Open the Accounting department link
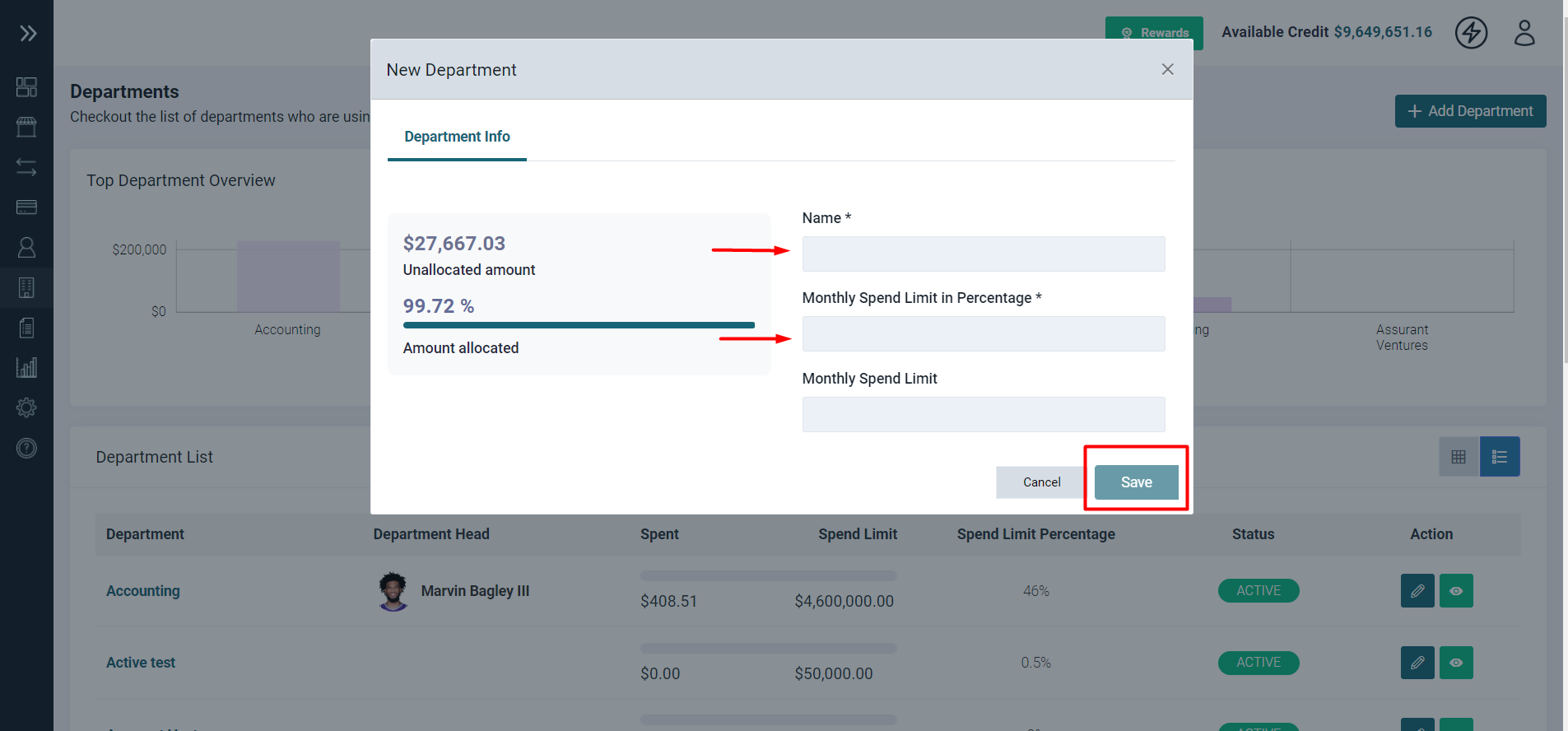The height and width of the screenshot is (731, 1568). 143,591
